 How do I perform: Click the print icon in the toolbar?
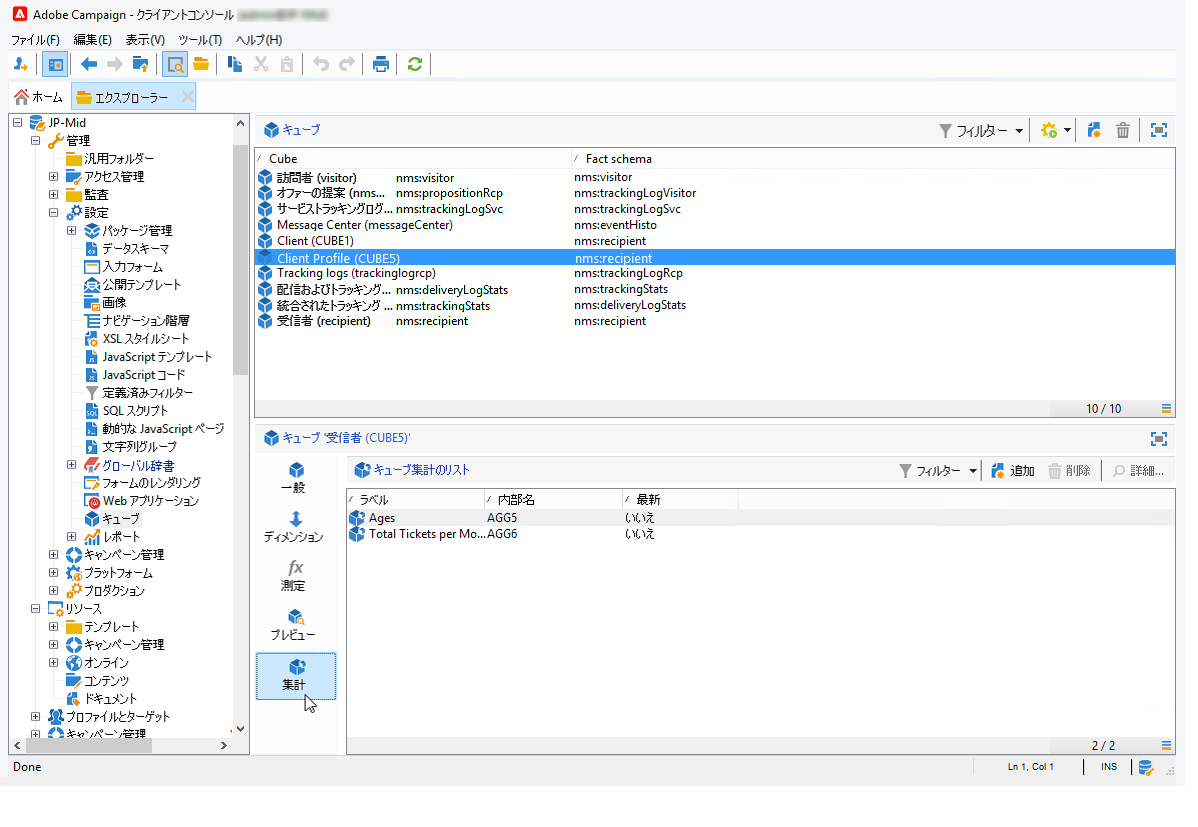click(380, 65)
